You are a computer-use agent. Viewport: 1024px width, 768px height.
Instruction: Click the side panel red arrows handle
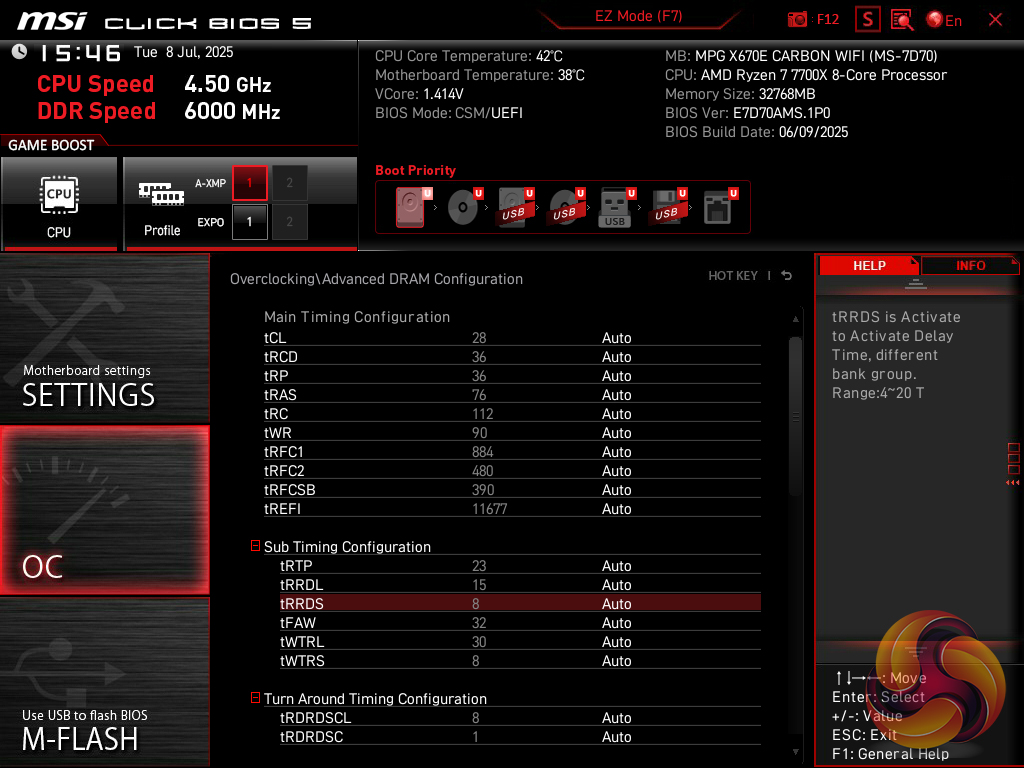1013,483
